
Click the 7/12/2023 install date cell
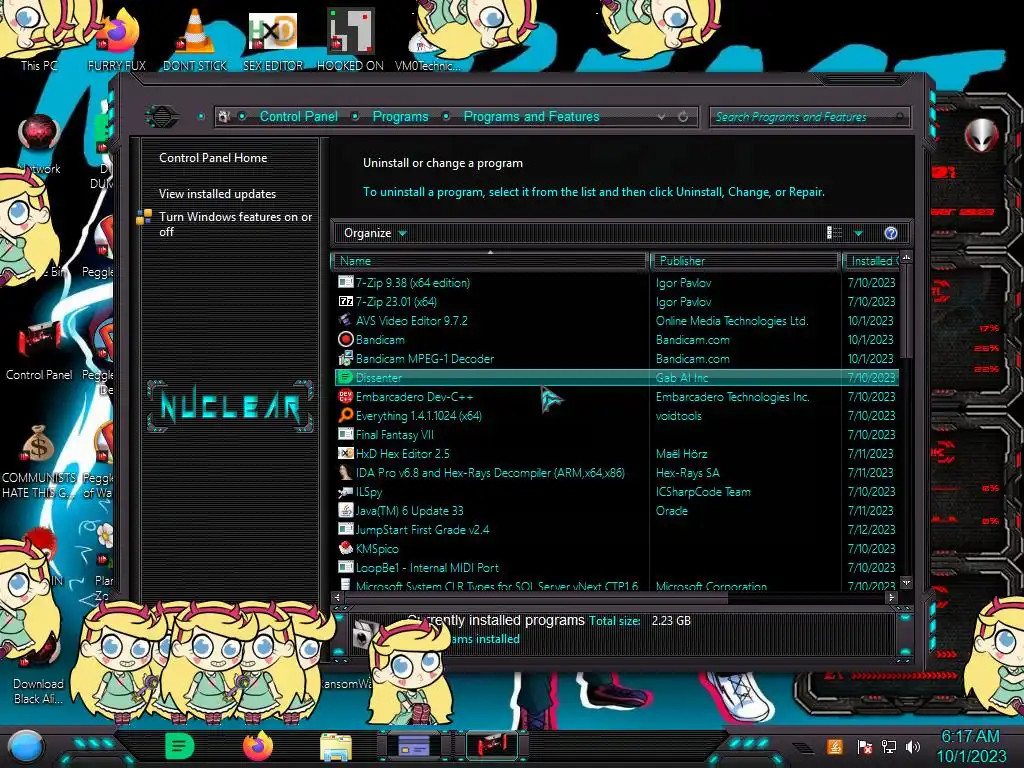point(871,530)
